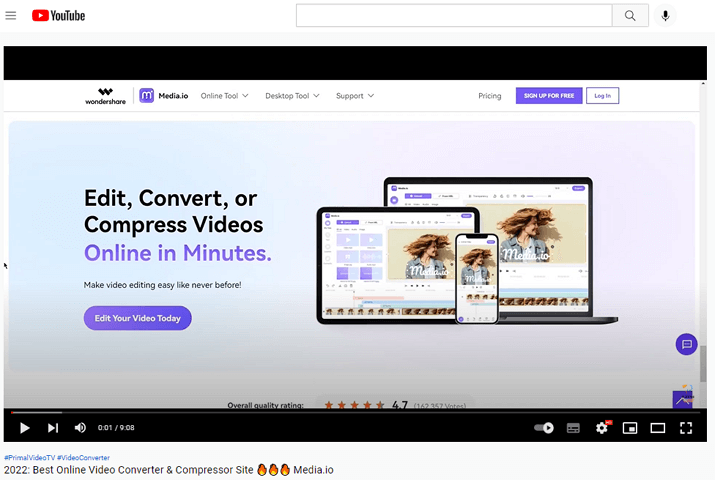
Task: Open the #VideoConverter hashtag link
Action: click(83, 457)
